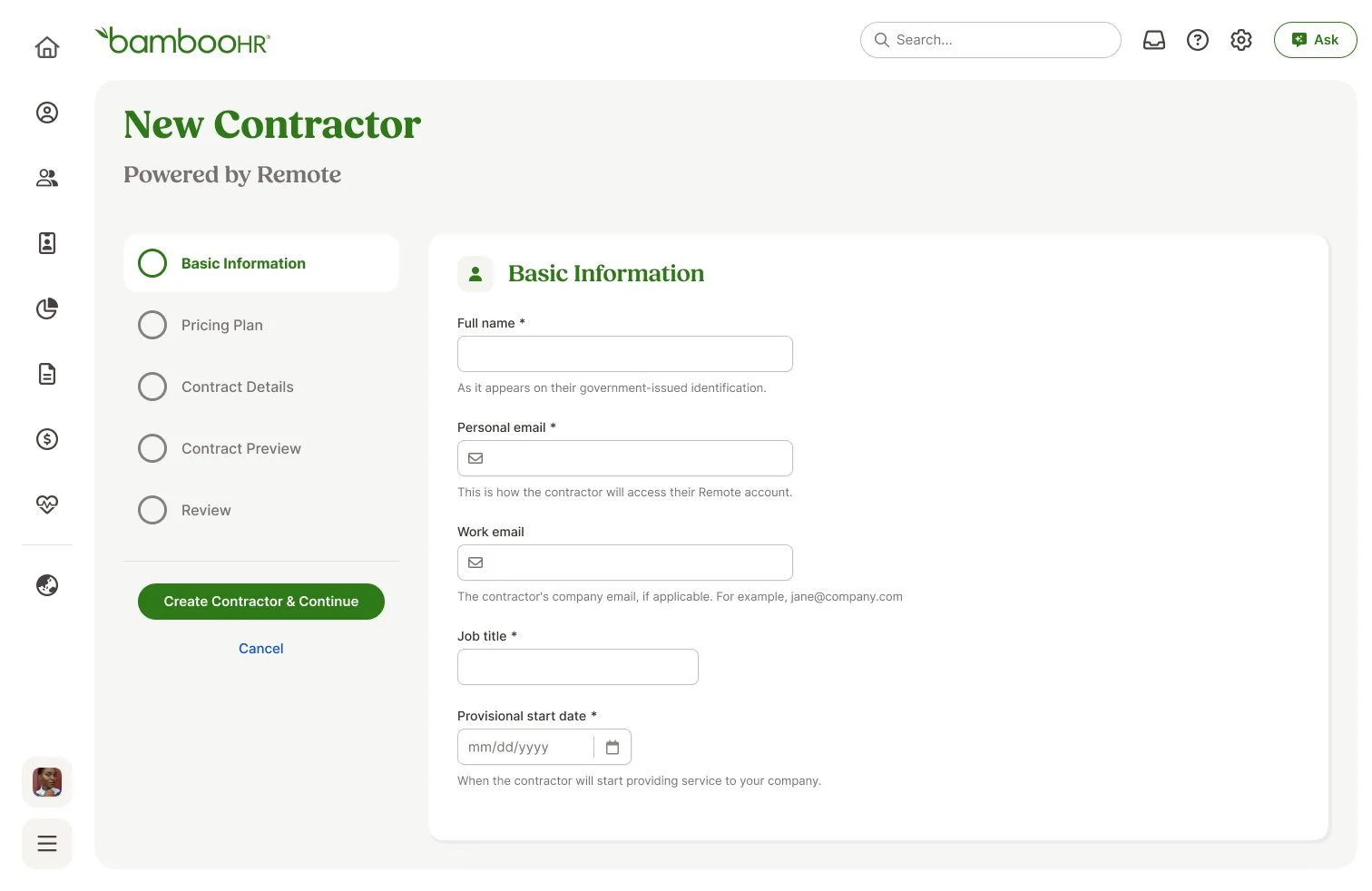Click the Ask assistant button
The height and width of the screenshot is (891, 1372).
tap(1316, 40)
